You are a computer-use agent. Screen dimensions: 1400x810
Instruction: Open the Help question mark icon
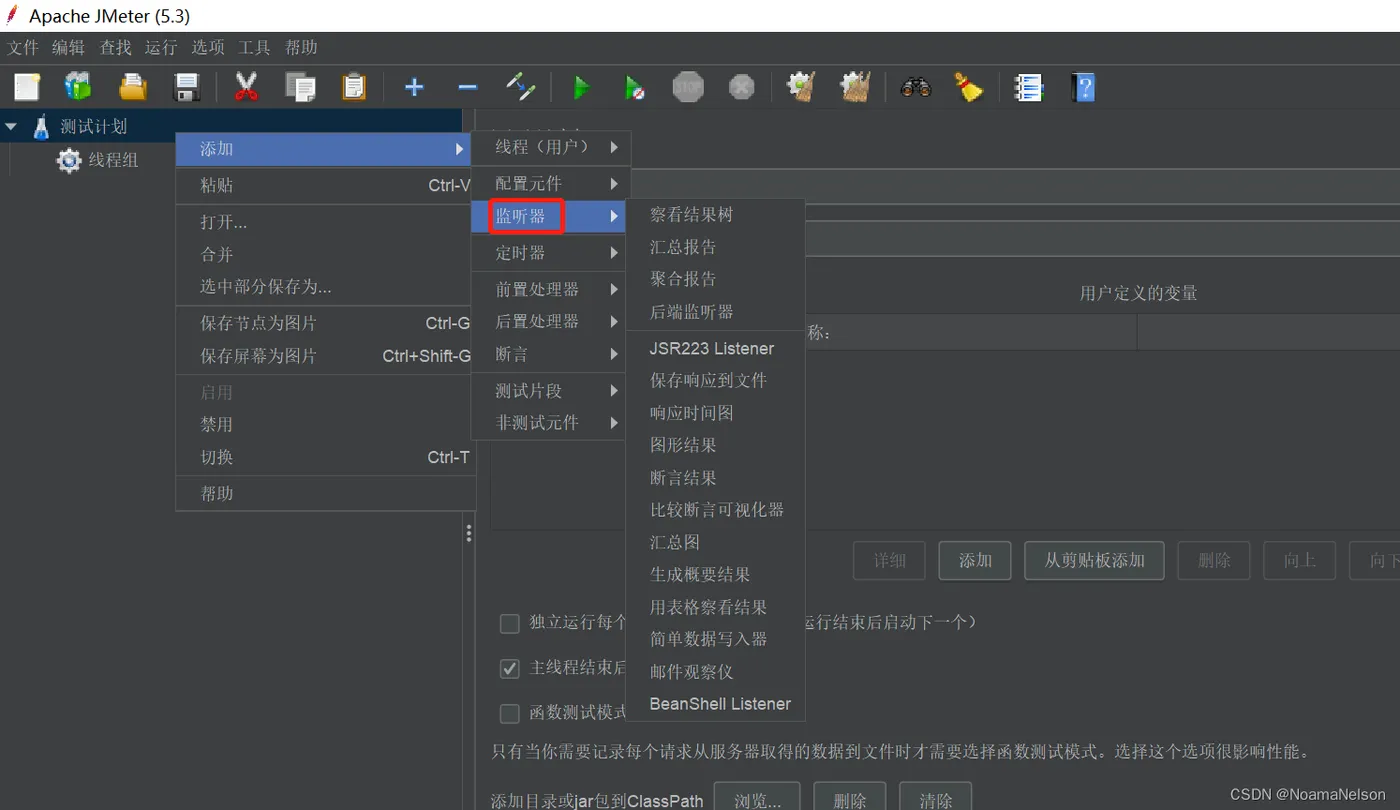coord(1082,87)
